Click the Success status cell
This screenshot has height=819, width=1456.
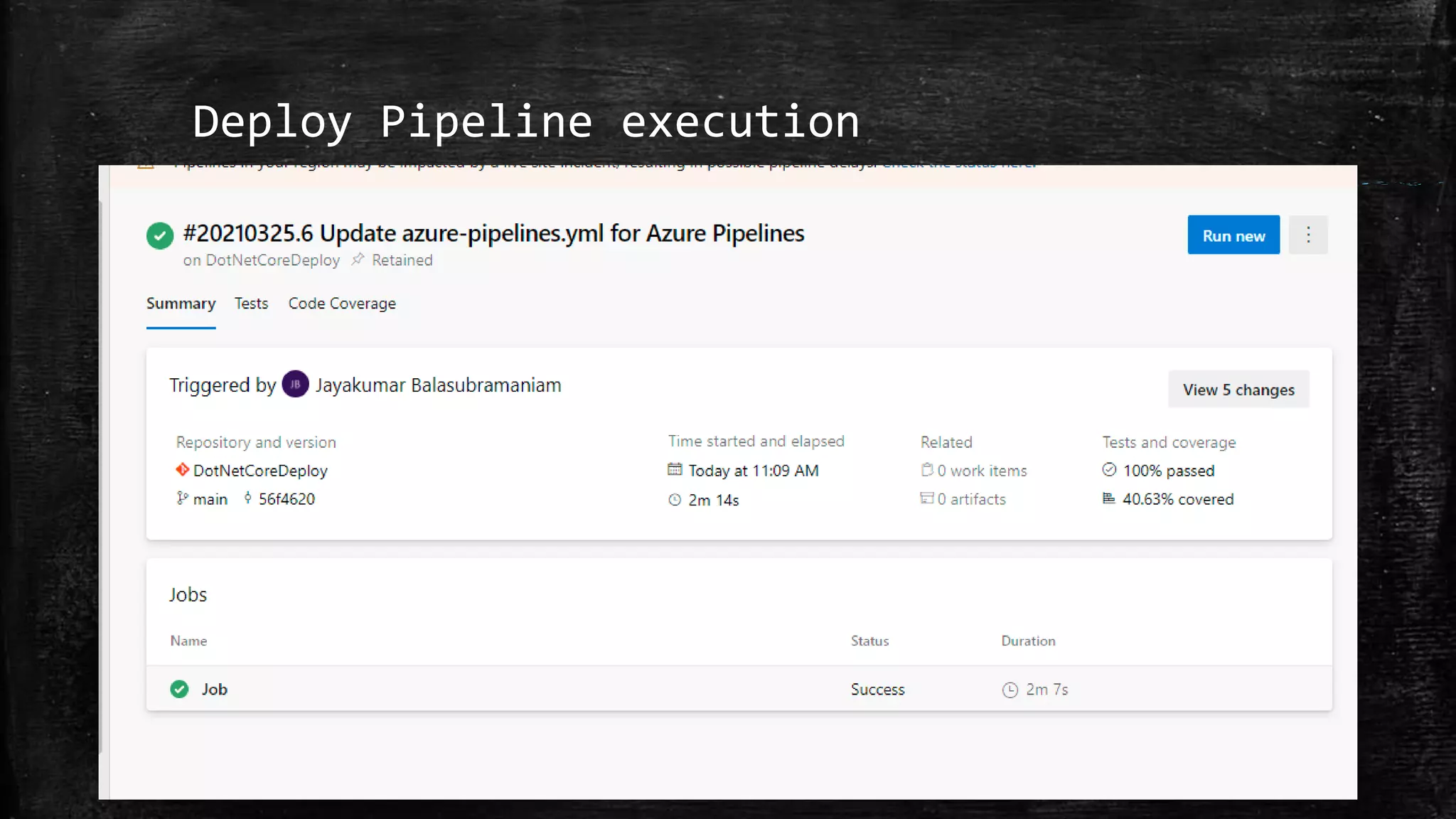[x=877, y=690]
